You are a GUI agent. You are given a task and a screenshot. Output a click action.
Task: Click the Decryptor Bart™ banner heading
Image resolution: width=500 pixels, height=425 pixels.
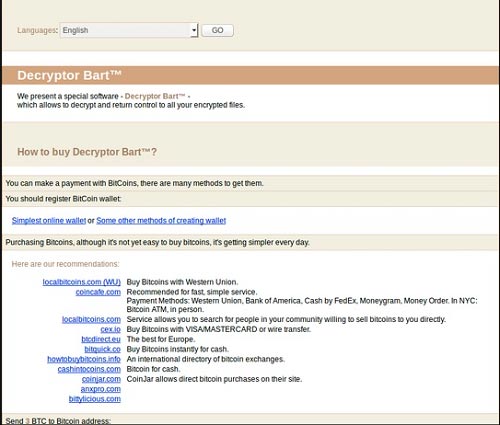point(69,75)
